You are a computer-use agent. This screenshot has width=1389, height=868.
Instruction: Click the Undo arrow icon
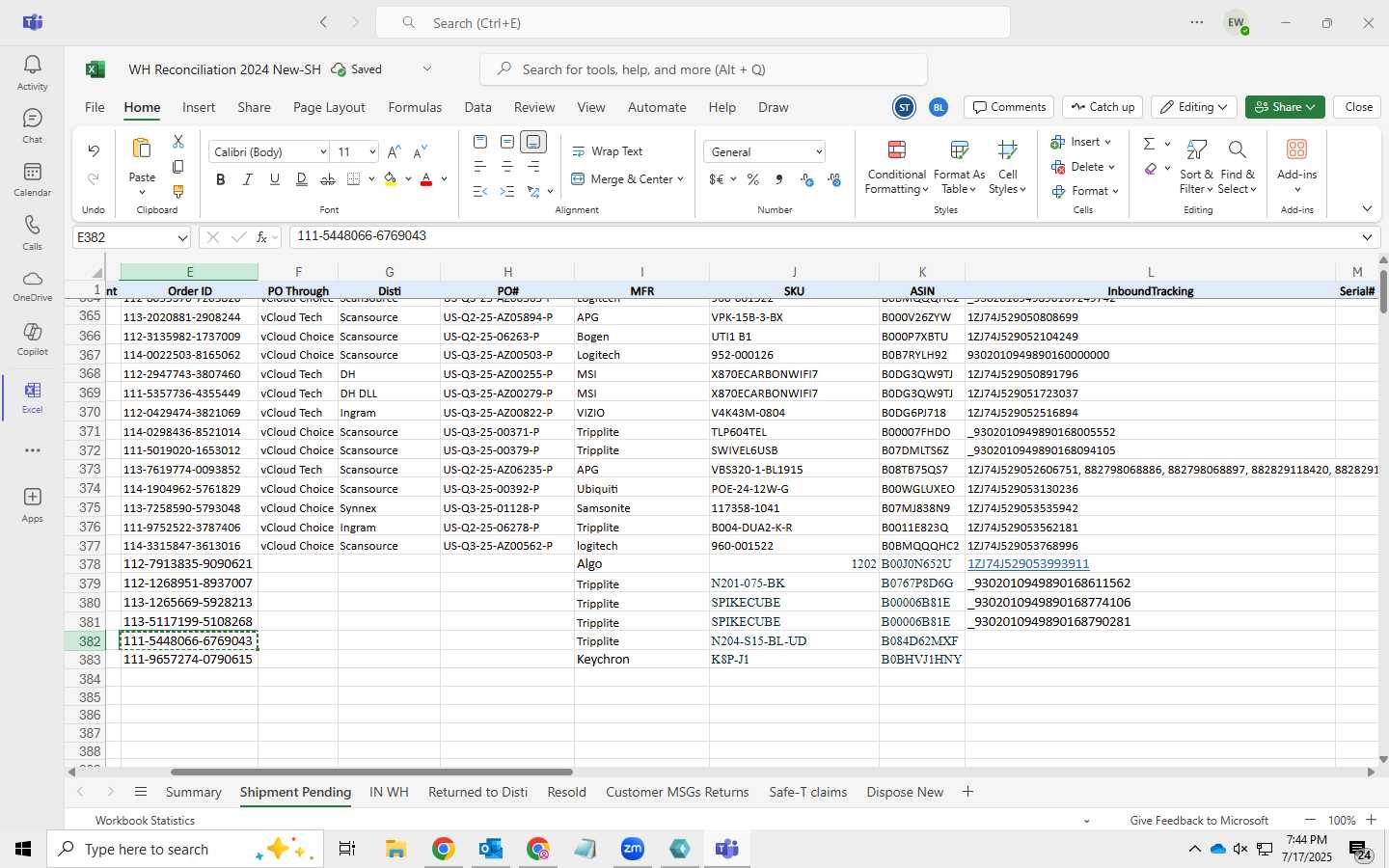94,150
